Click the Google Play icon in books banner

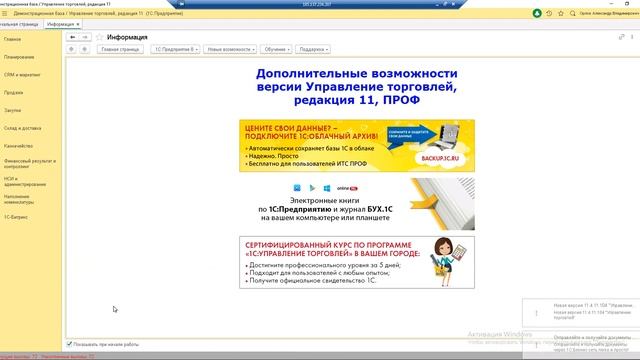[312, 188]
